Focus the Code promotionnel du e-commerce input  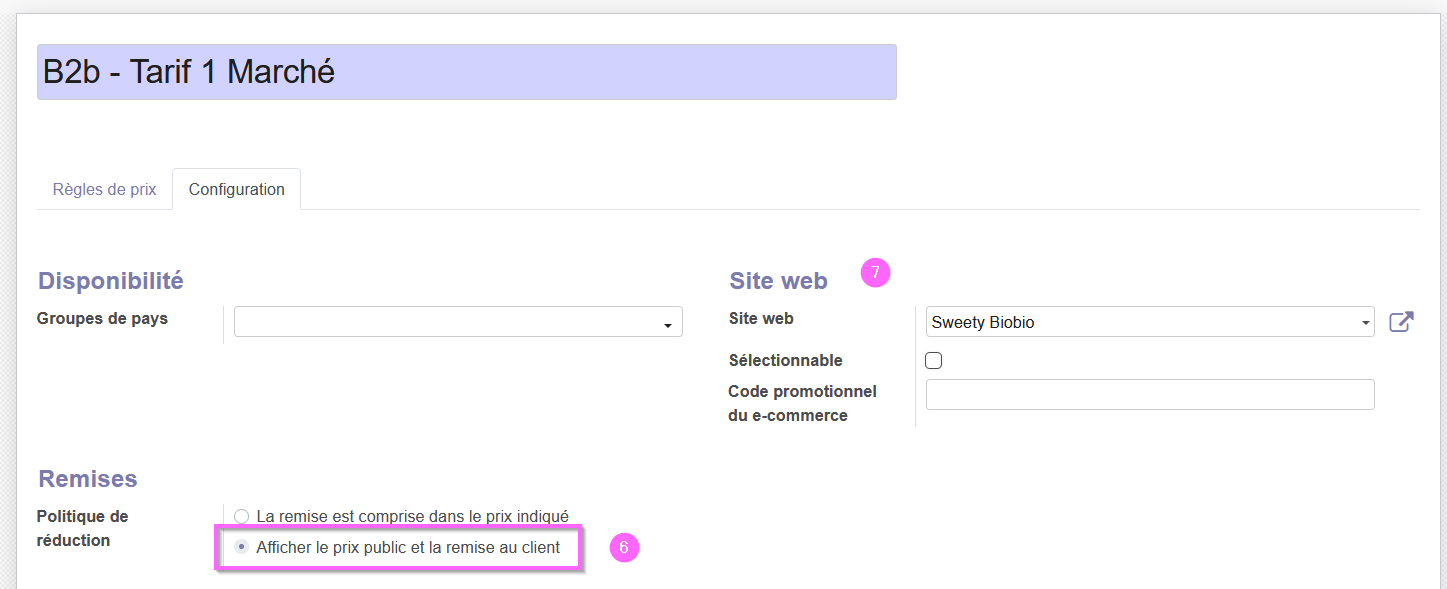point(1150,394)
